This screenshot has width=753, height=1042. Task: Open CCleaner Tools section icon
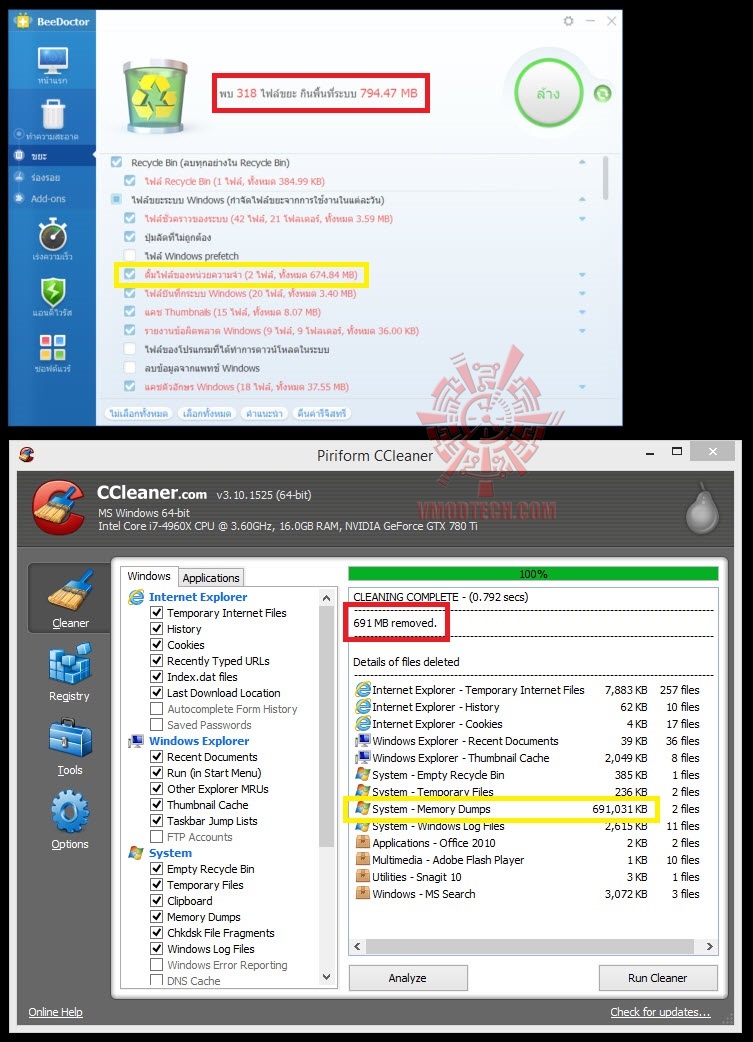tap(70, 738)
